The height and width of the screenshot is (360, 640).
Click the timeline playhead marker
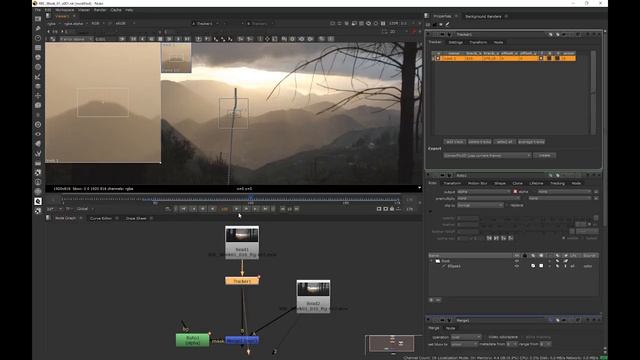tap(251, 198)
